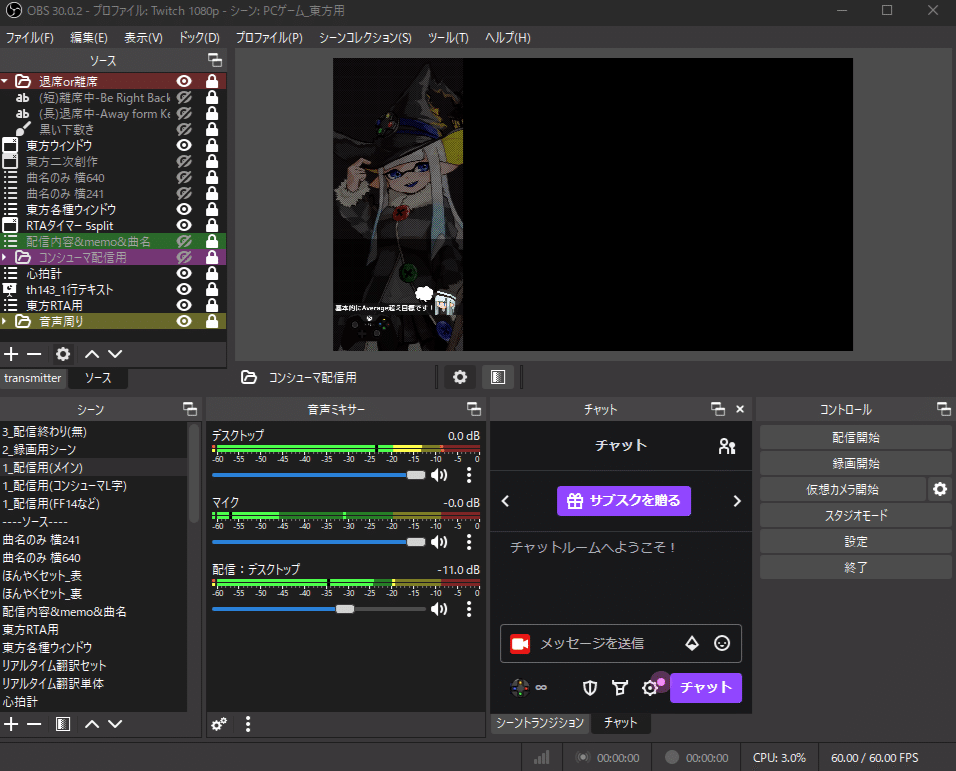Toggle visibility of 退席or離席 group
The width and height of the screenshot is (956, 771).
[x=184, y=81]
